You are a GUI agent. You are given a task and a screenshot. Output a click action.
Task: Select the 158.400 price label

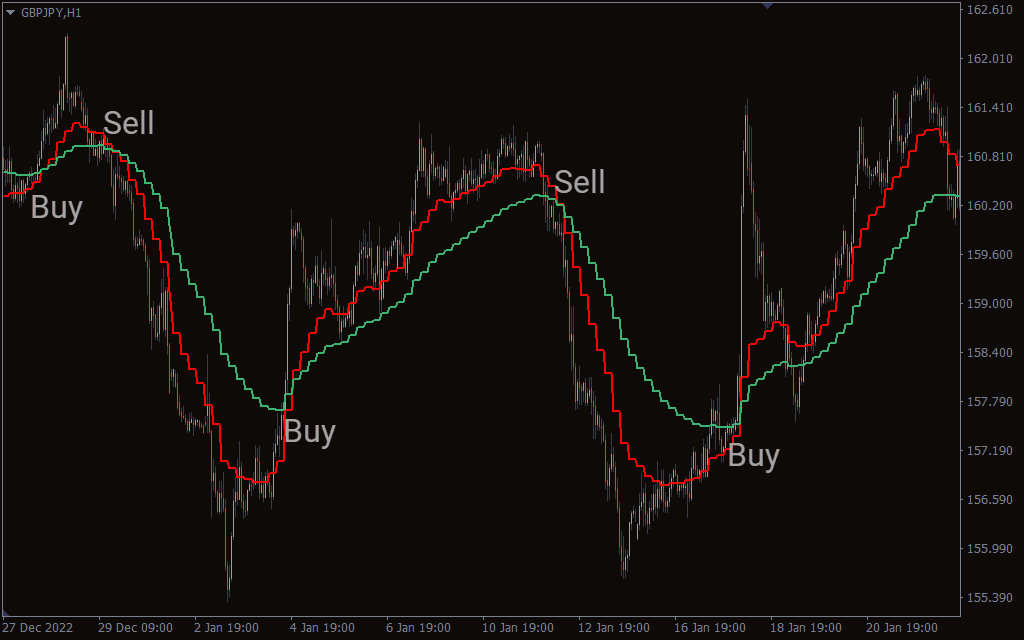point(989,353)
